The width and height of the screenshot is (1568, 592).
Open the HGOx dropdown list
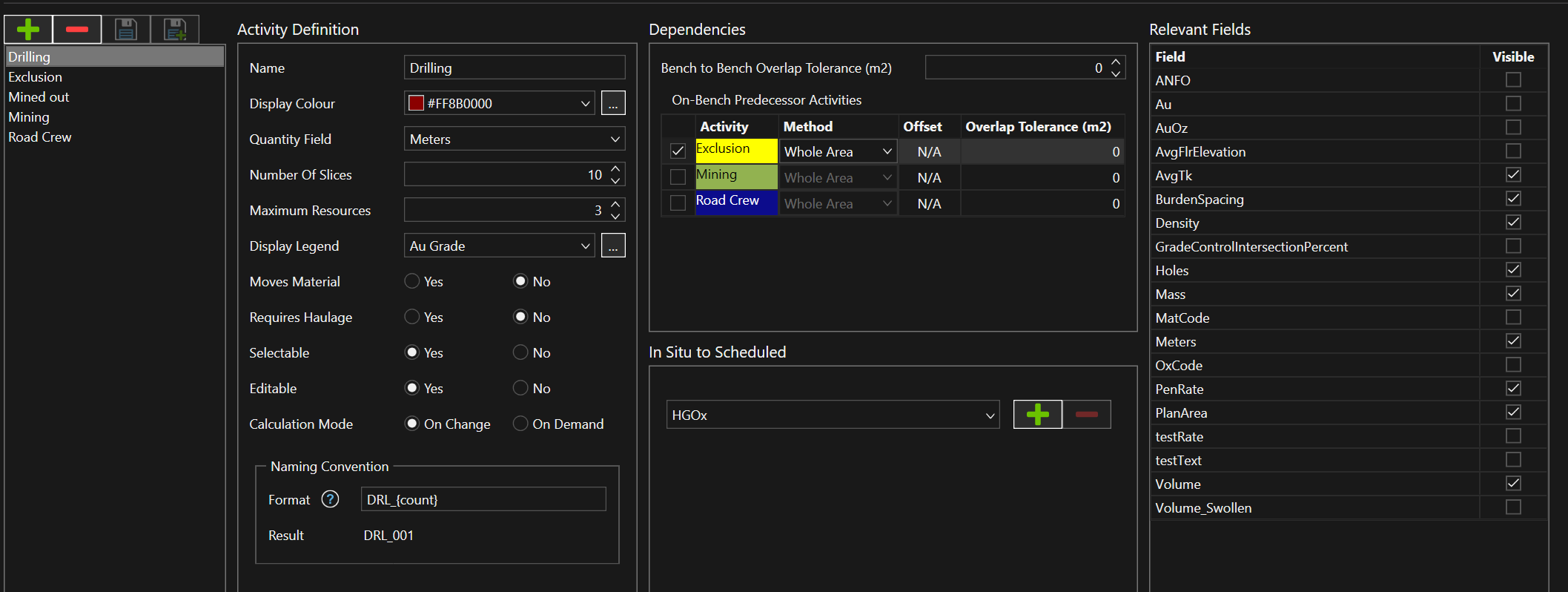(x=990, y=415)
